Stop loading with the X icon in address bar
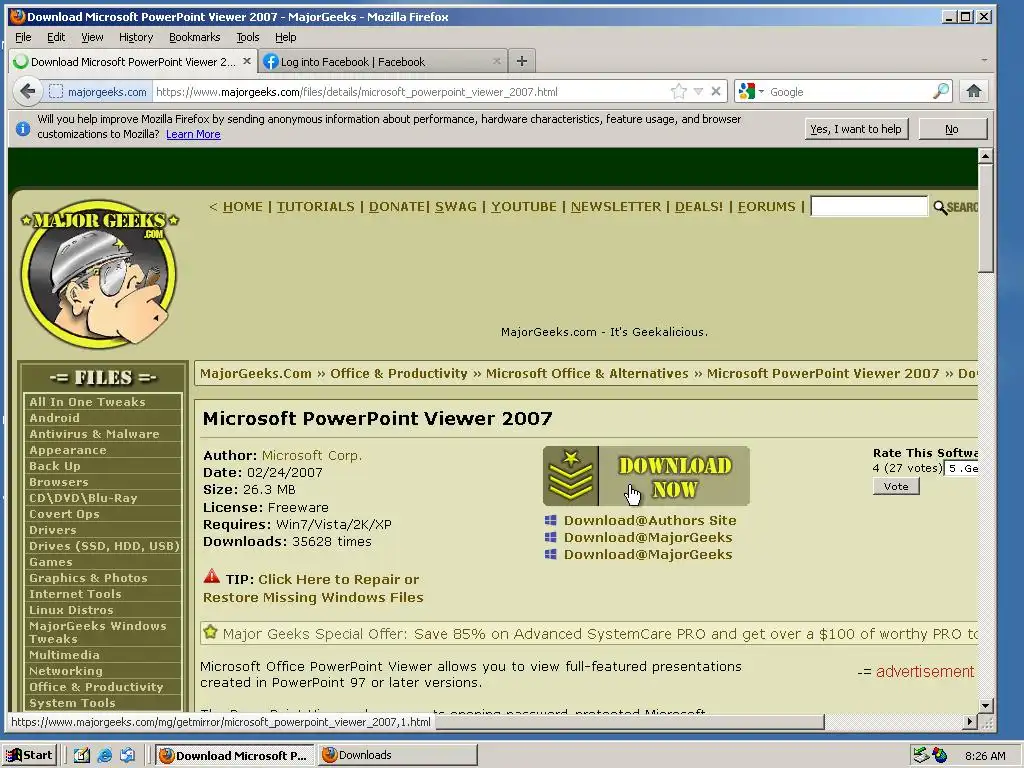The width and height of the screenshot is (1024, 768). tap(716, 91)
